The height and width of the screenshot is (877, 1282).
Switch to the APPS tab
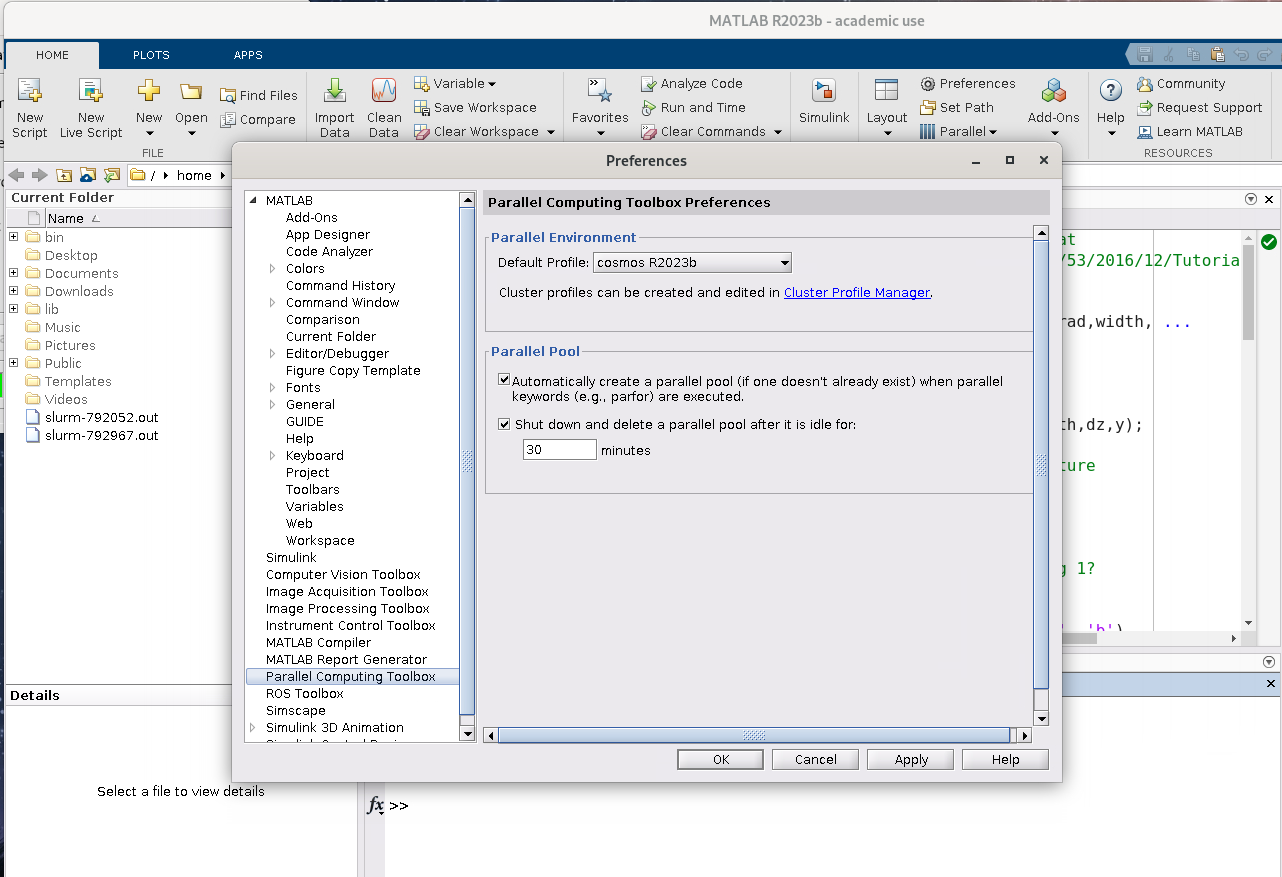tap(248, 55)
